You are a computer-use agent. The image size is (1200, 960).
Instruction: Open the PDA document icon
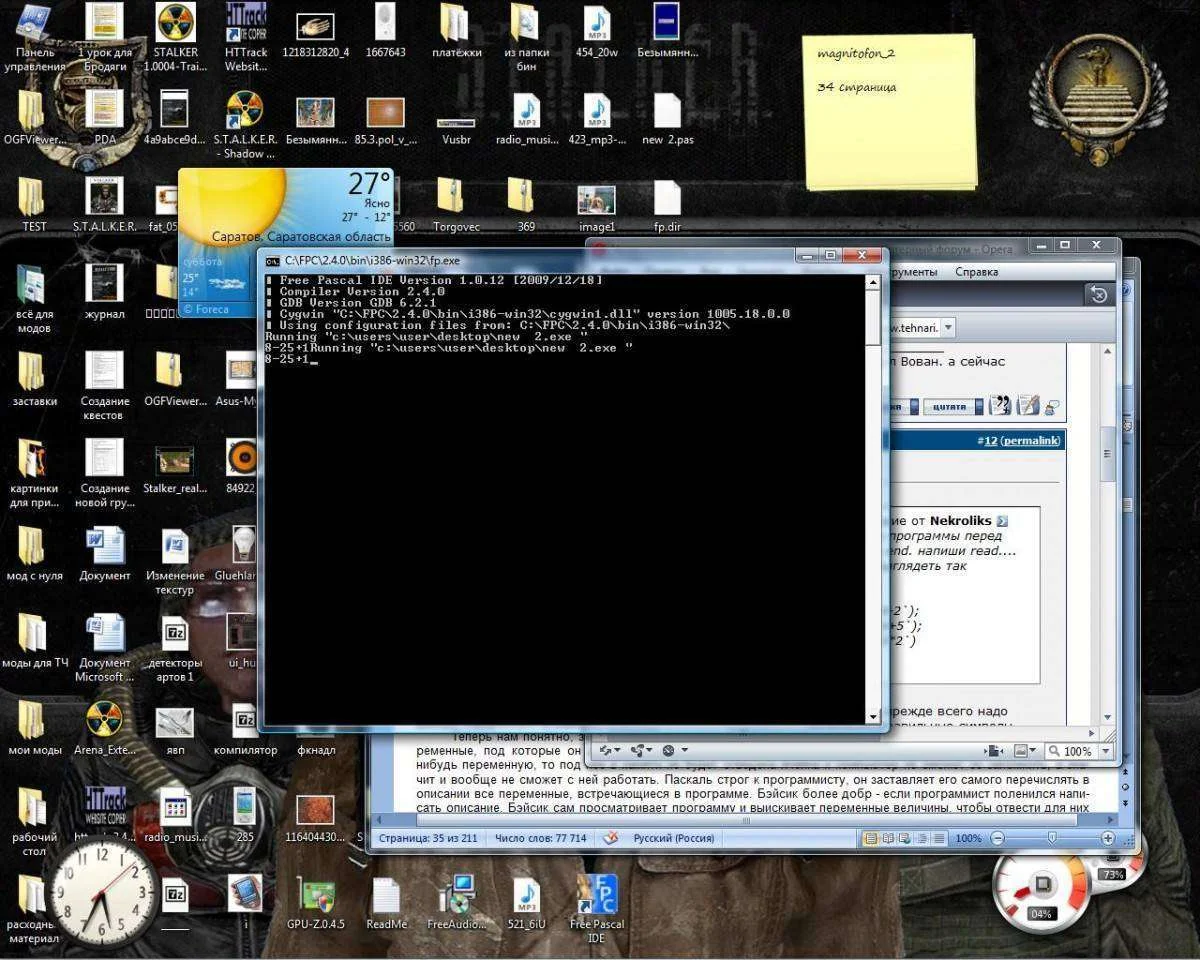105,118
